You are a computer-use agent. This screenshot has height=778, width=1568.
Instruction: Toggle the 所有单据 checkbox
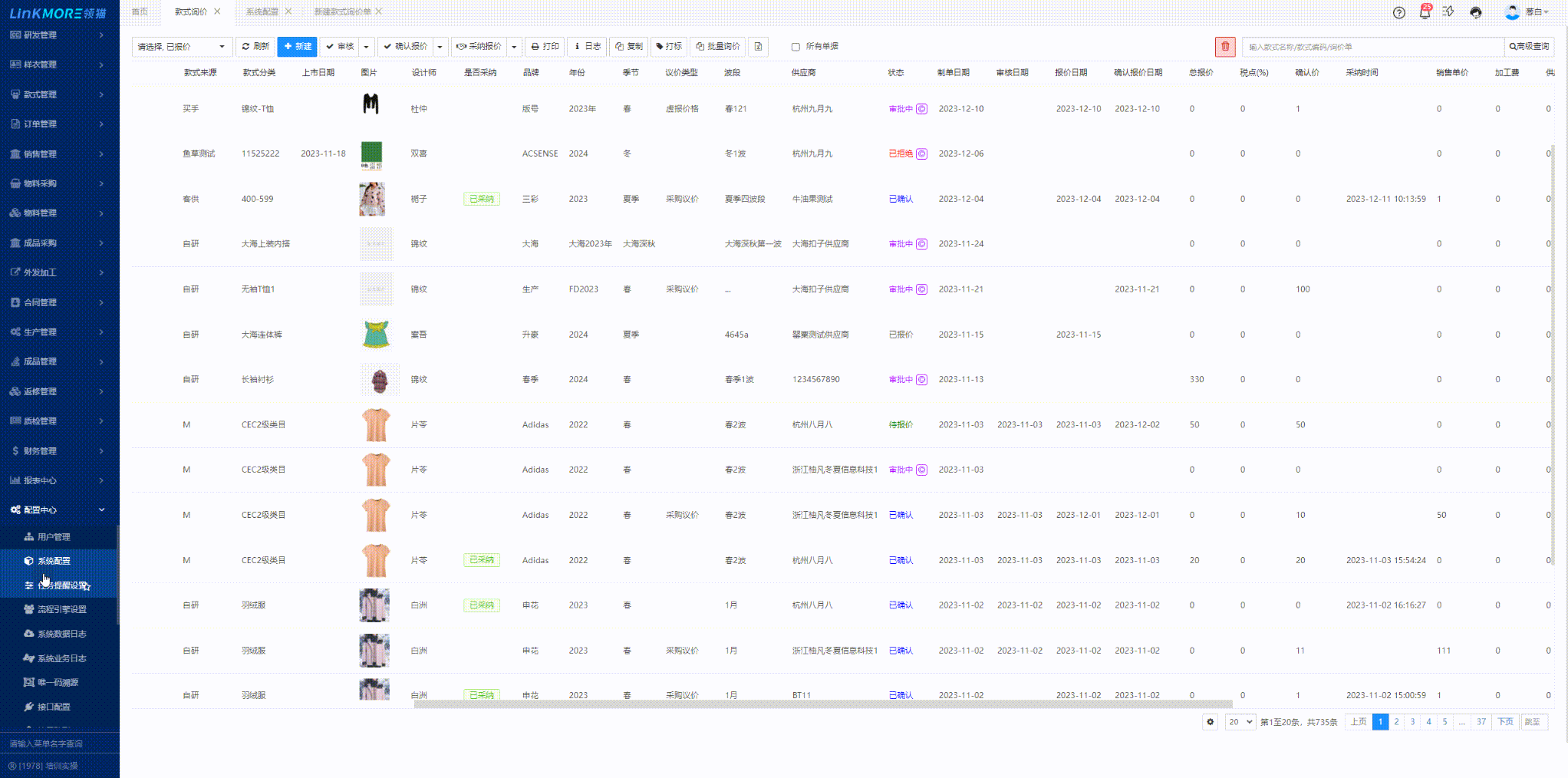coord(796,47)
